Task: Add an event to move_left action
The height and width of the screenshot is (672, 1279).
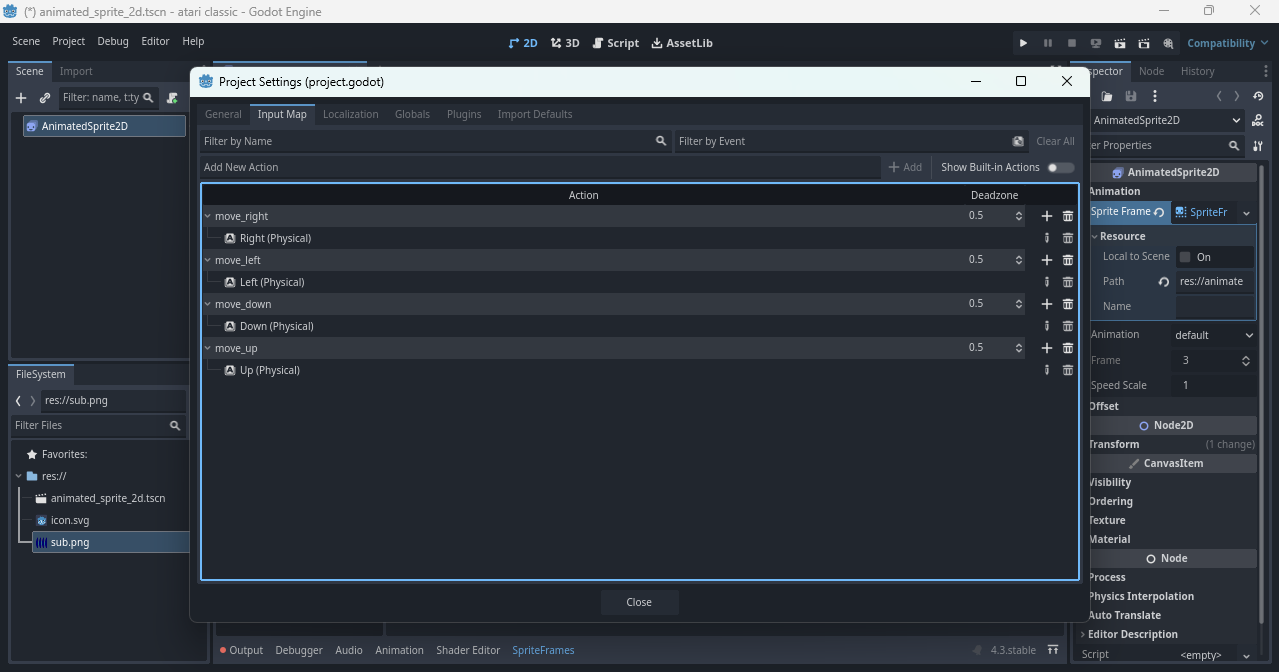Action: click(x=1047, y=260)
